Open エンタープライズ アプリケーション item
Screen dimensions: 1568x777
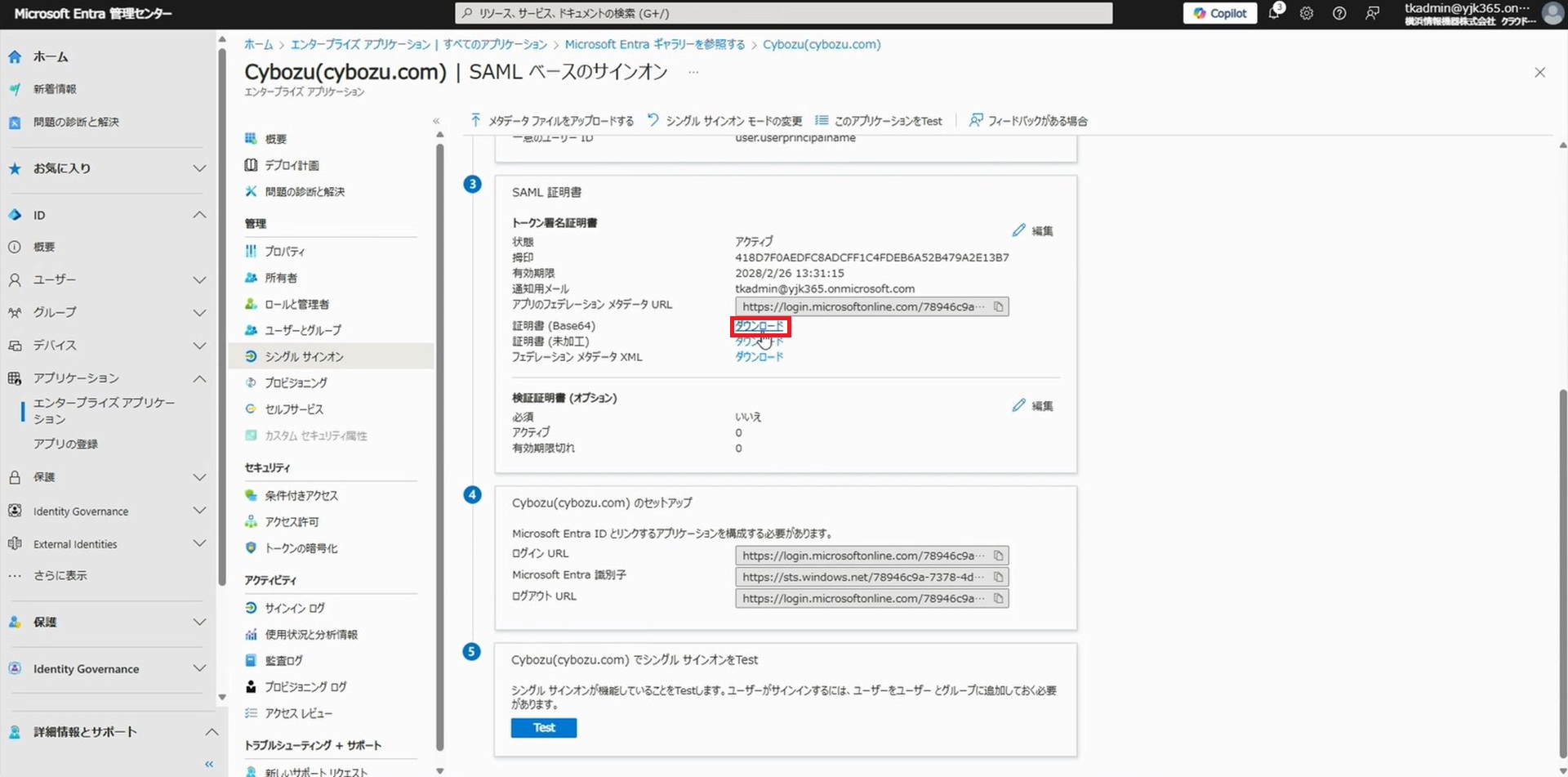[x=104, y=411]
